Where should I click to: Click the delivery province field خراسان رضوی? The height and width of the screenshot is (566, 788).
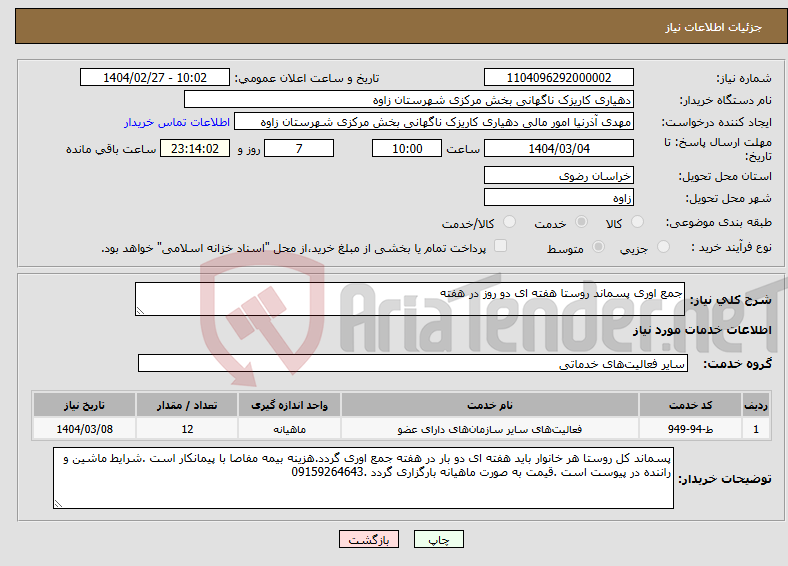(559, 175)
